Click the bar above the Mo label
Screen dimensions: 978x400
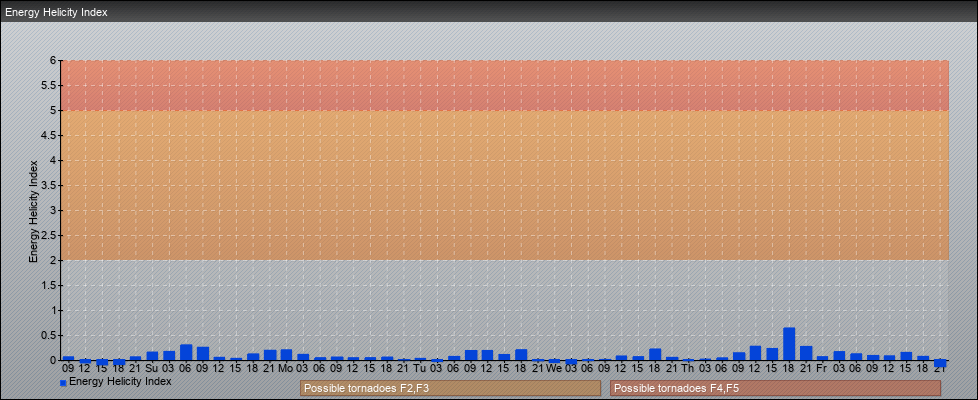click(286, 354)
